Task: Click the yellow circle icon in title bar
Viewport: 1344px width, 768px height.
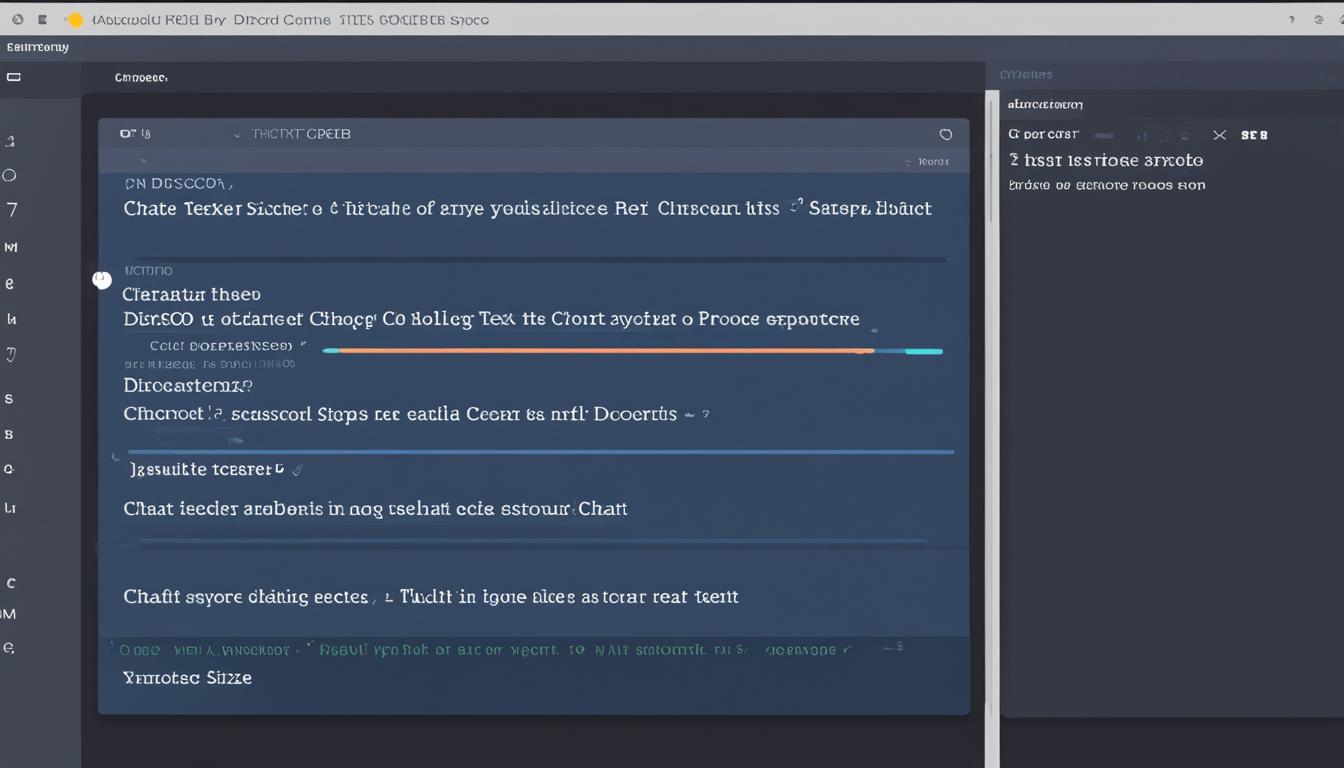Action: click(x=74, y=20)
